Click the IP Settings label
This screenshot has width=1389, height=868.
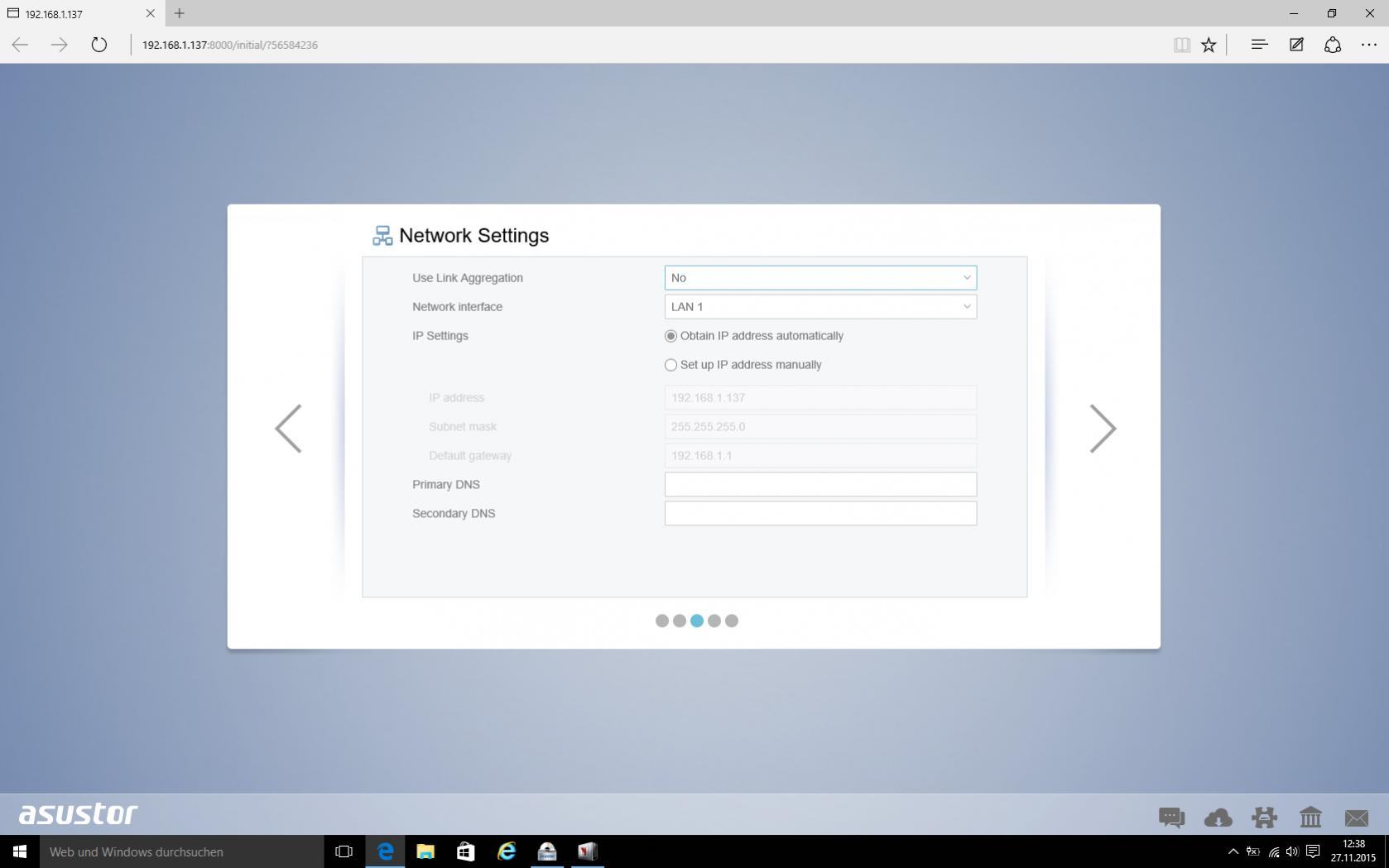[440, 336]
